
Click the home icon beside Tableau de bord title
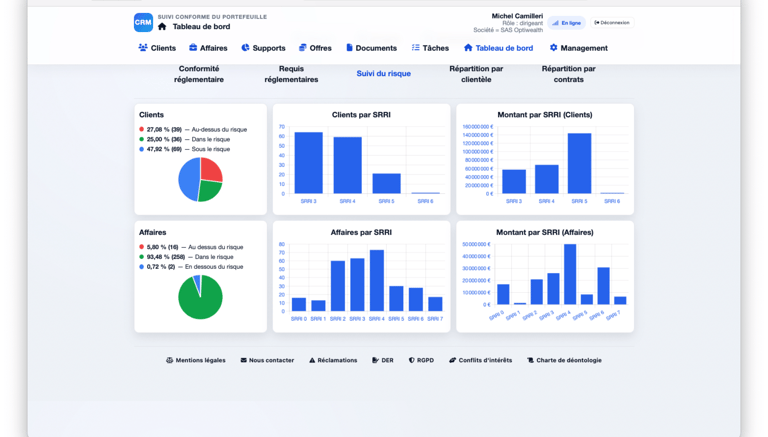coord(162,26)
